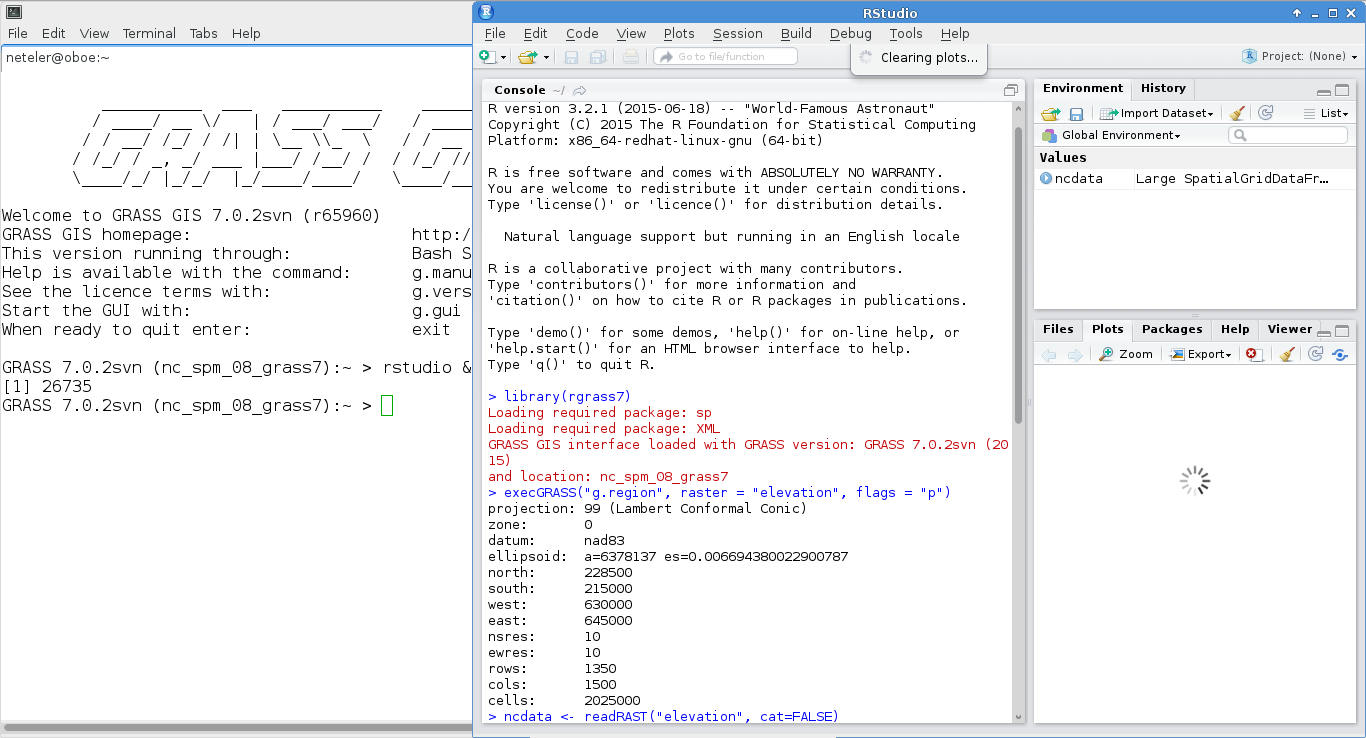Open the terminal window's Tabs menu

(204, 33)
